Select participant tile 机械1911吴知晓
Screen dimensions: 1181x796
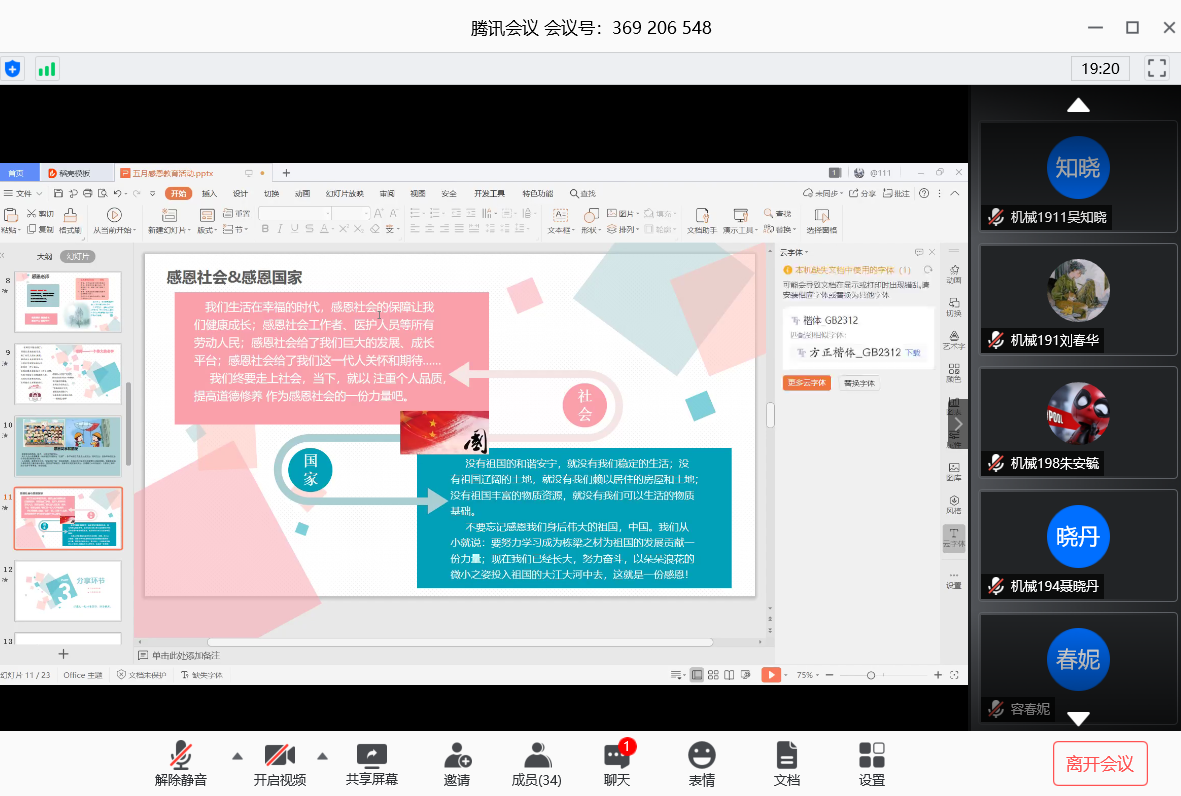(x=1078, y=177)
